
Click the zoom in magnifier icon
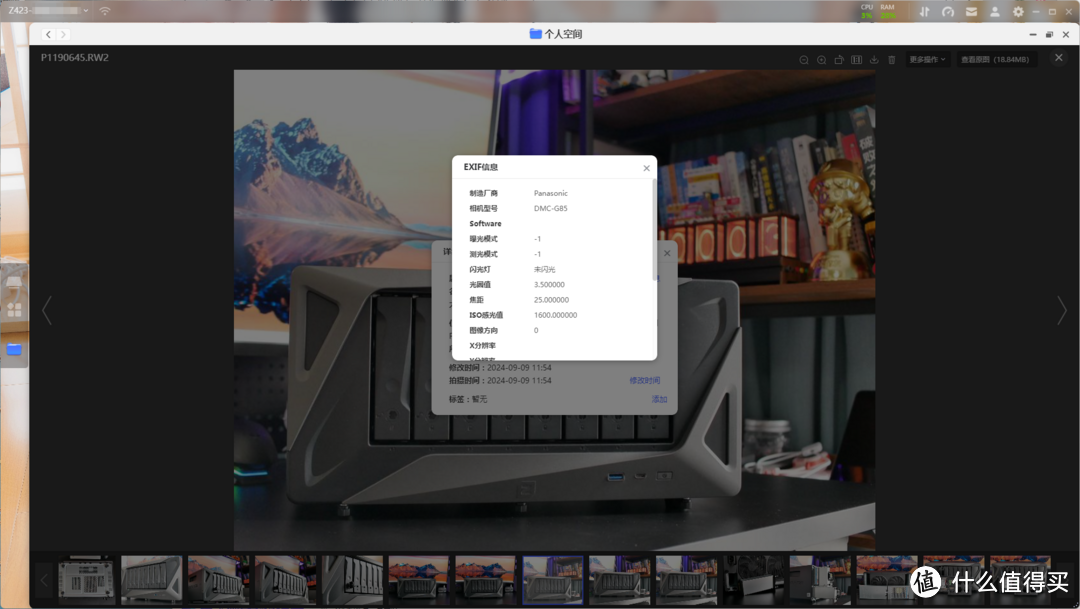pyautogui.click(x=821, y=60)
